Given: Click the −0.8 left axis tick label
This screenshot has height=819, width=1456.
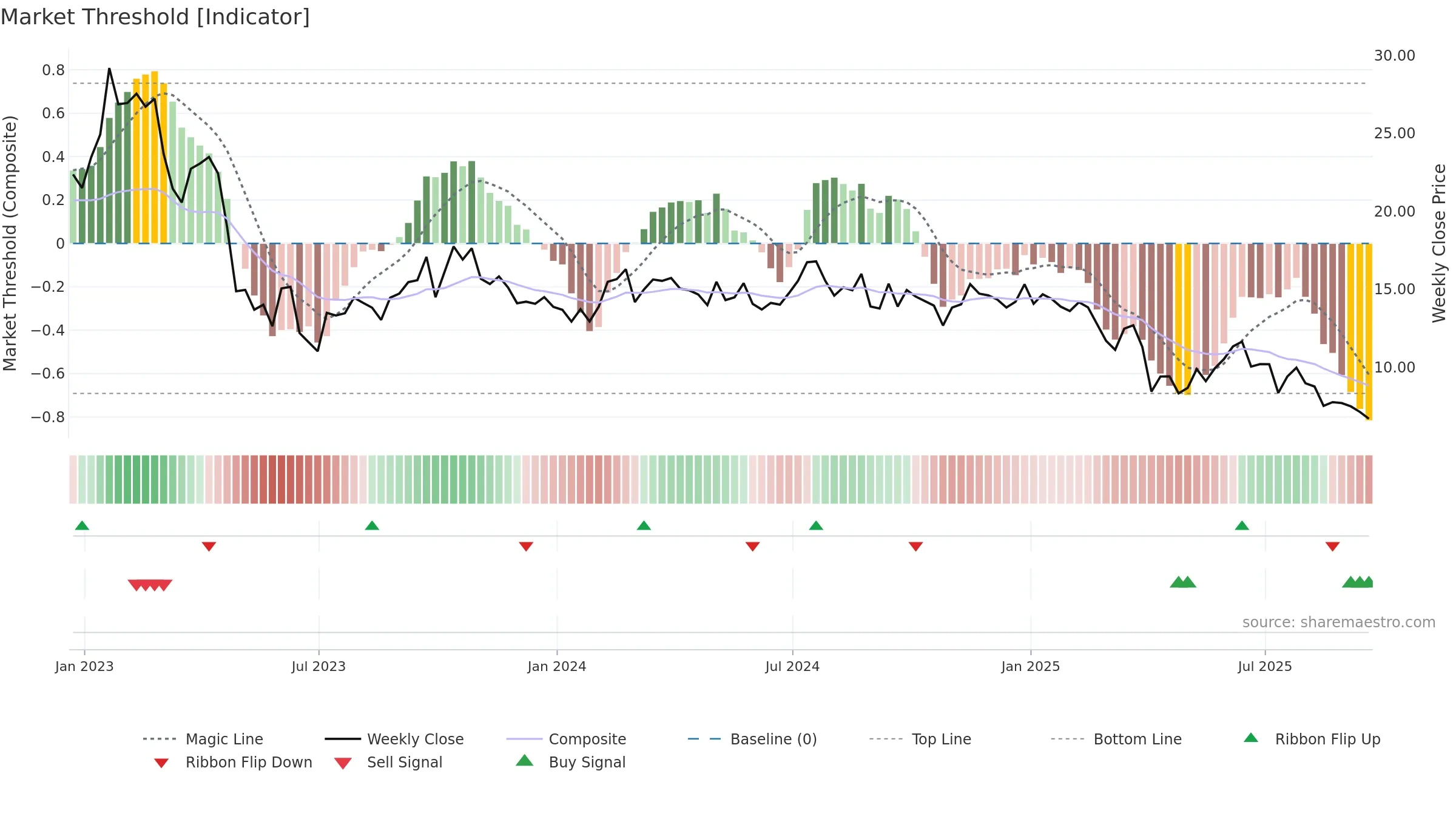Looking at the screenshot, I should pos(48,417).
